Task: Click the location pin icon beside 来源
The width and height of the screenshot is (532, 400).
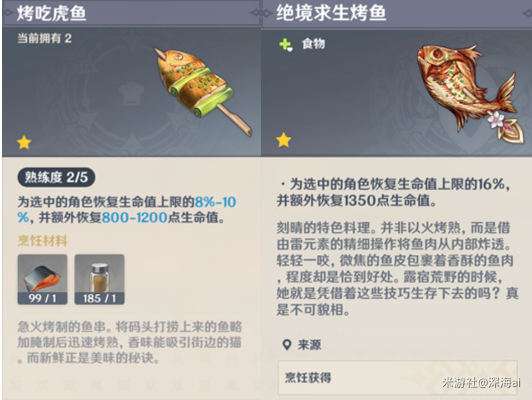Action: coord(287,345)
